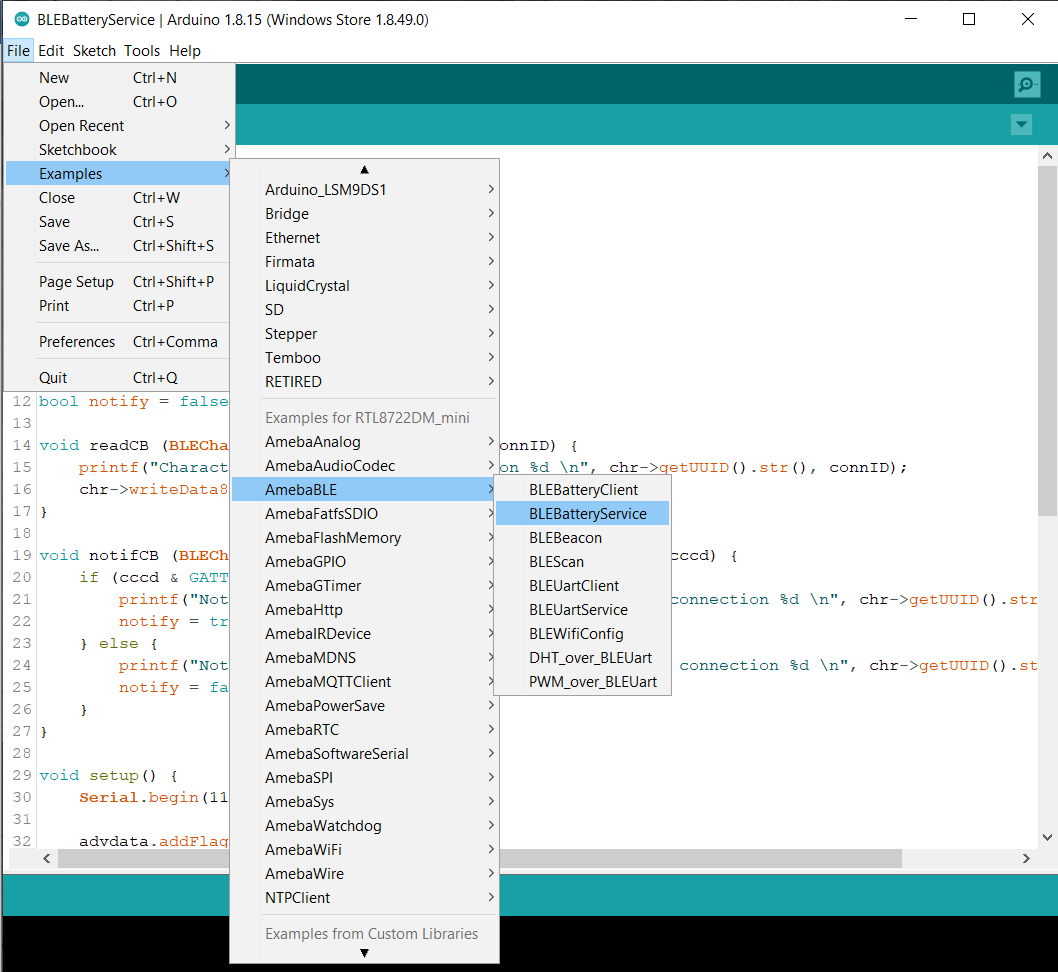Click the Arduino logo in title bar

point(21,19)
